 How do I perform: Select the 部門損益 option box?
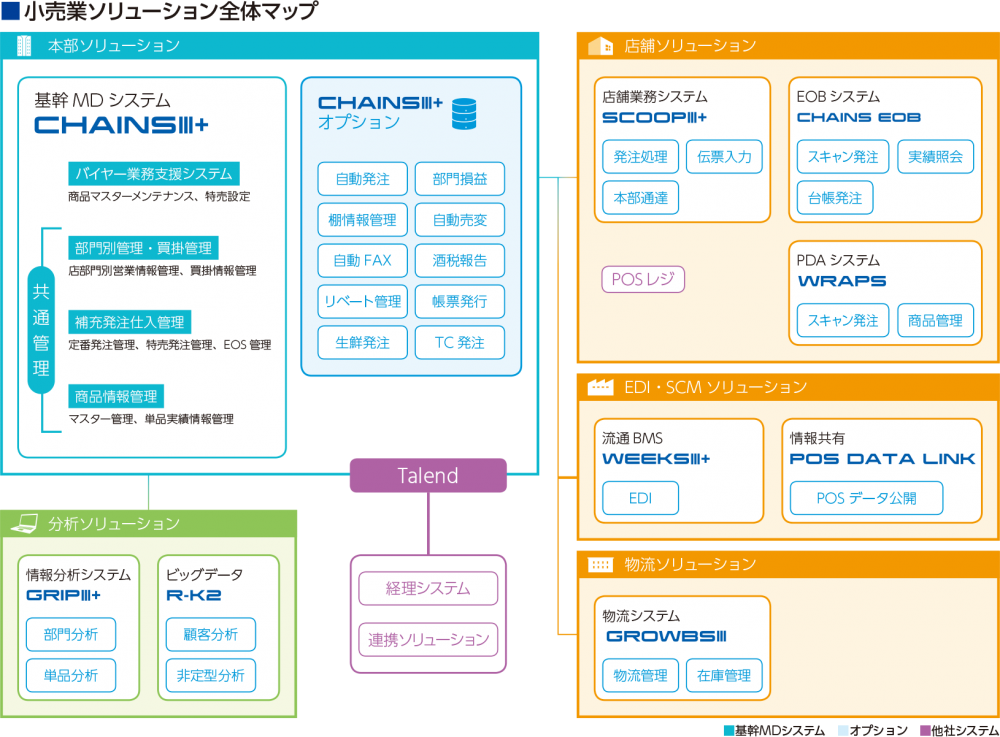460,179
